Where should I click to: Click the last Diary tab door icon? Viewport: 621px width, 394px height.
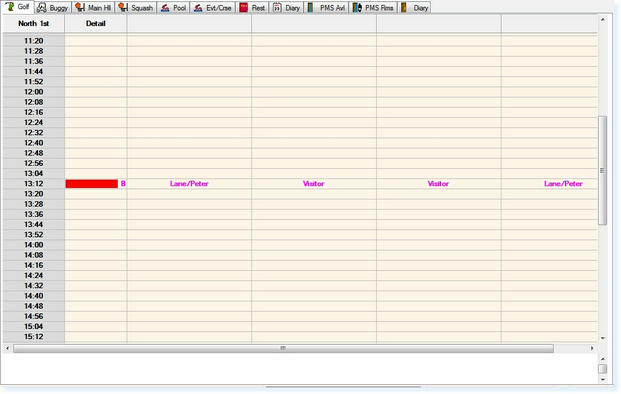404,8
